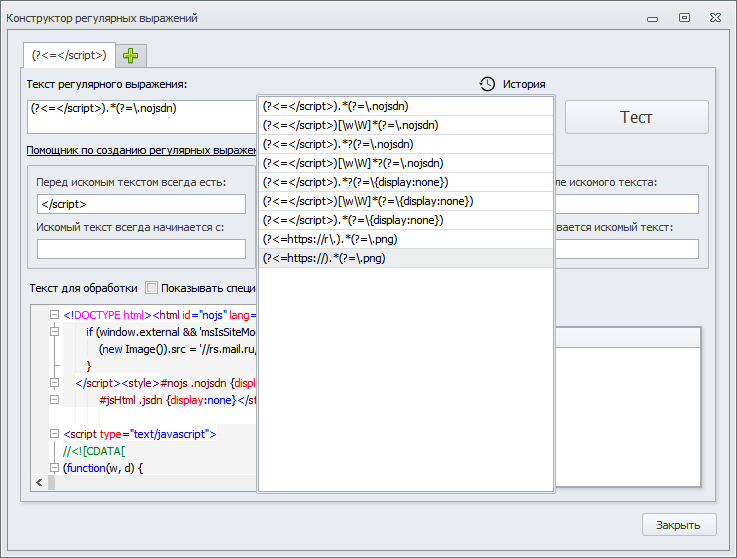Screen dimensions: 737x558
Task: Toggle the show special characters checkbox
Action: 153,288
